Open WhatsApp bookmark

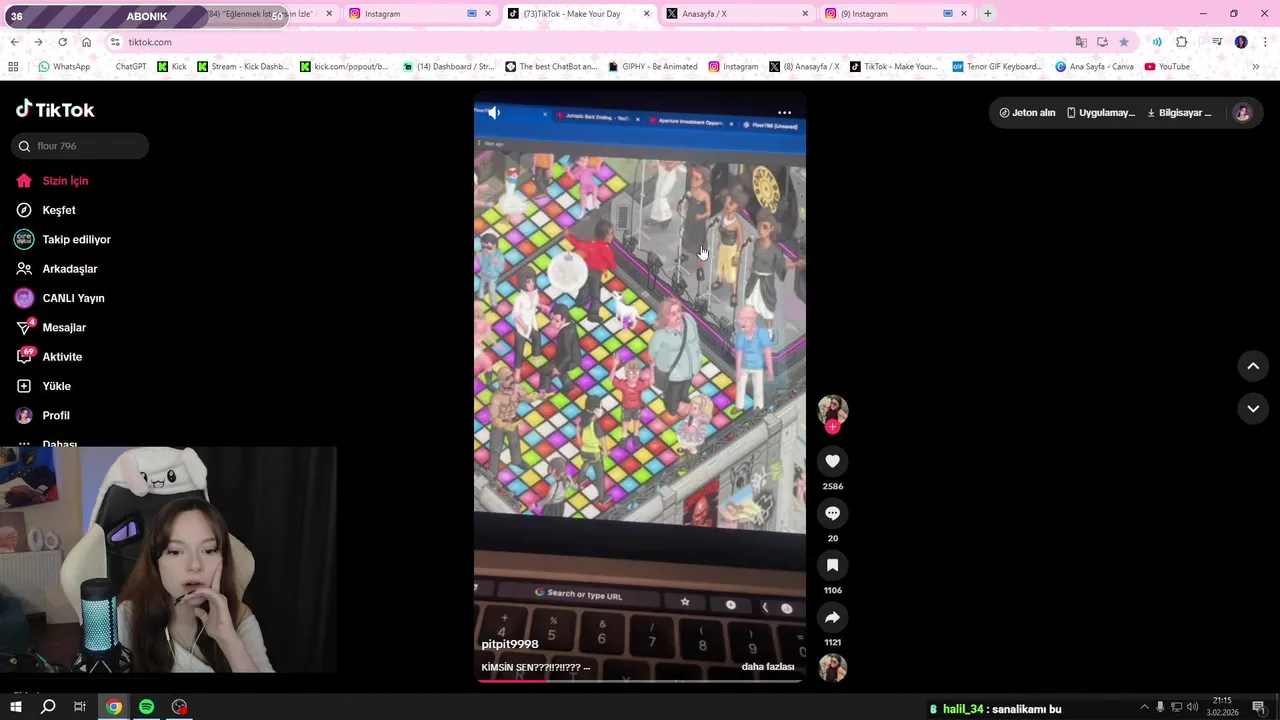click(64, 67)
